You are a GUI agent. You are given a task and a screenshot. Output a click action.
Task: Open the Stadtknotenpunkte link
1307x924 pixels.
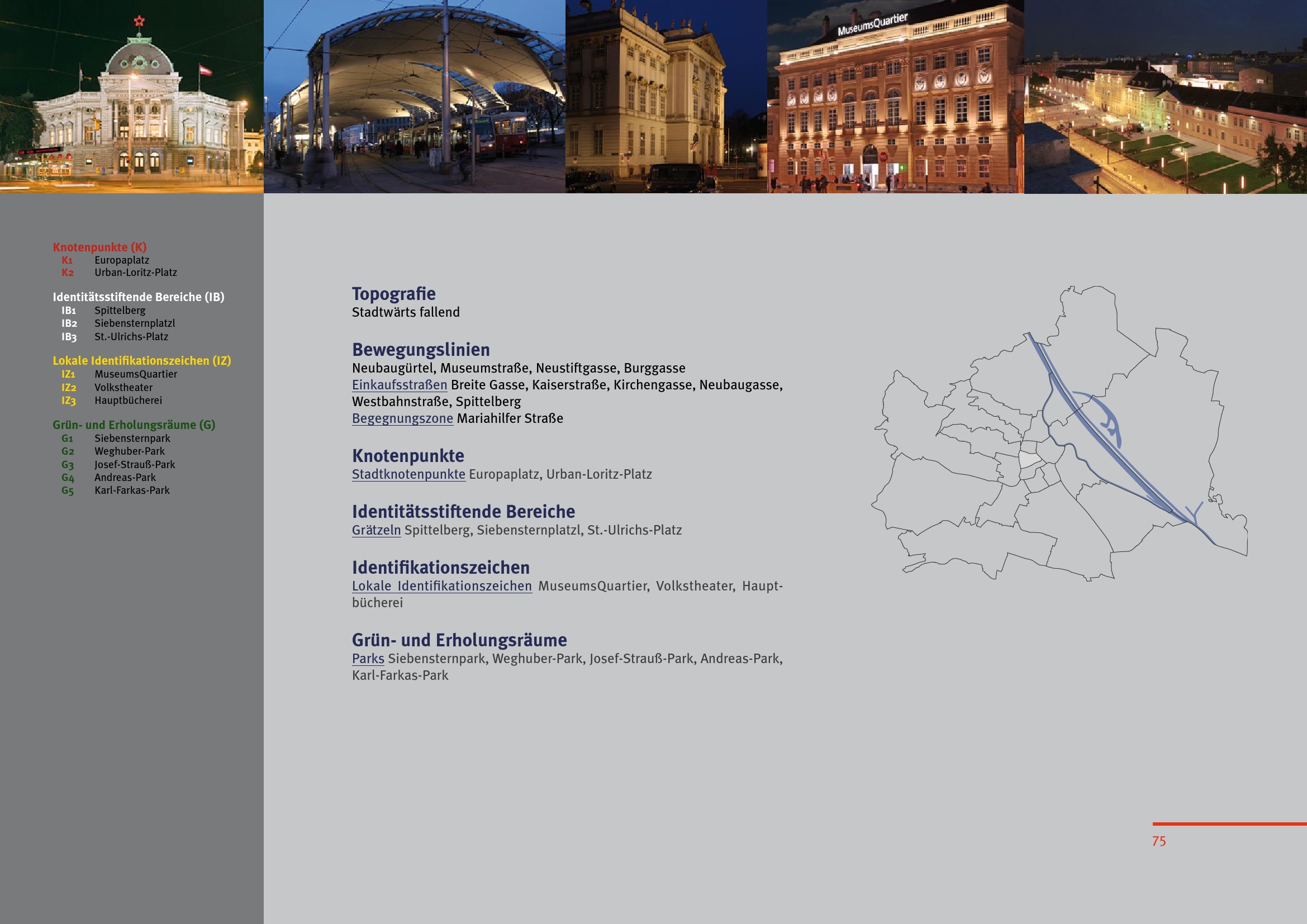click(x=408, y=474)
